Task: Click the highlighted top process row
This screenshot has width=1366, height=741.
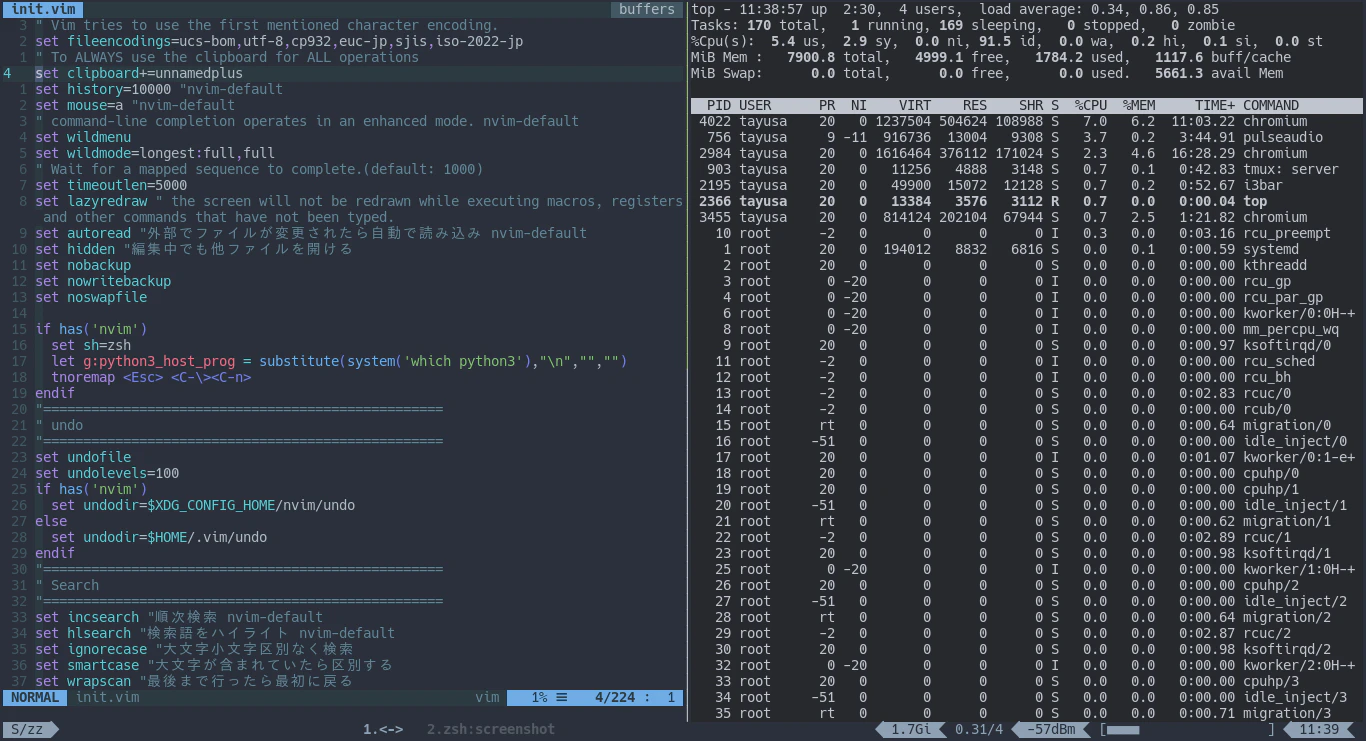Action: click(1026, 201)
